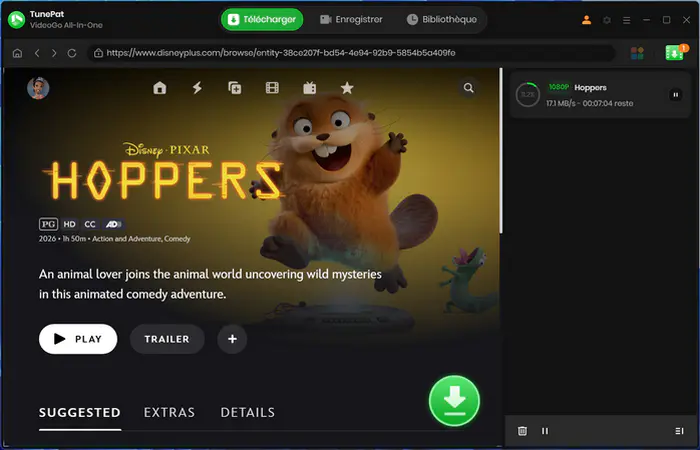Play the Hoppers movie
The width and height of the screenshot is (700, 450).
coord(78,339)
